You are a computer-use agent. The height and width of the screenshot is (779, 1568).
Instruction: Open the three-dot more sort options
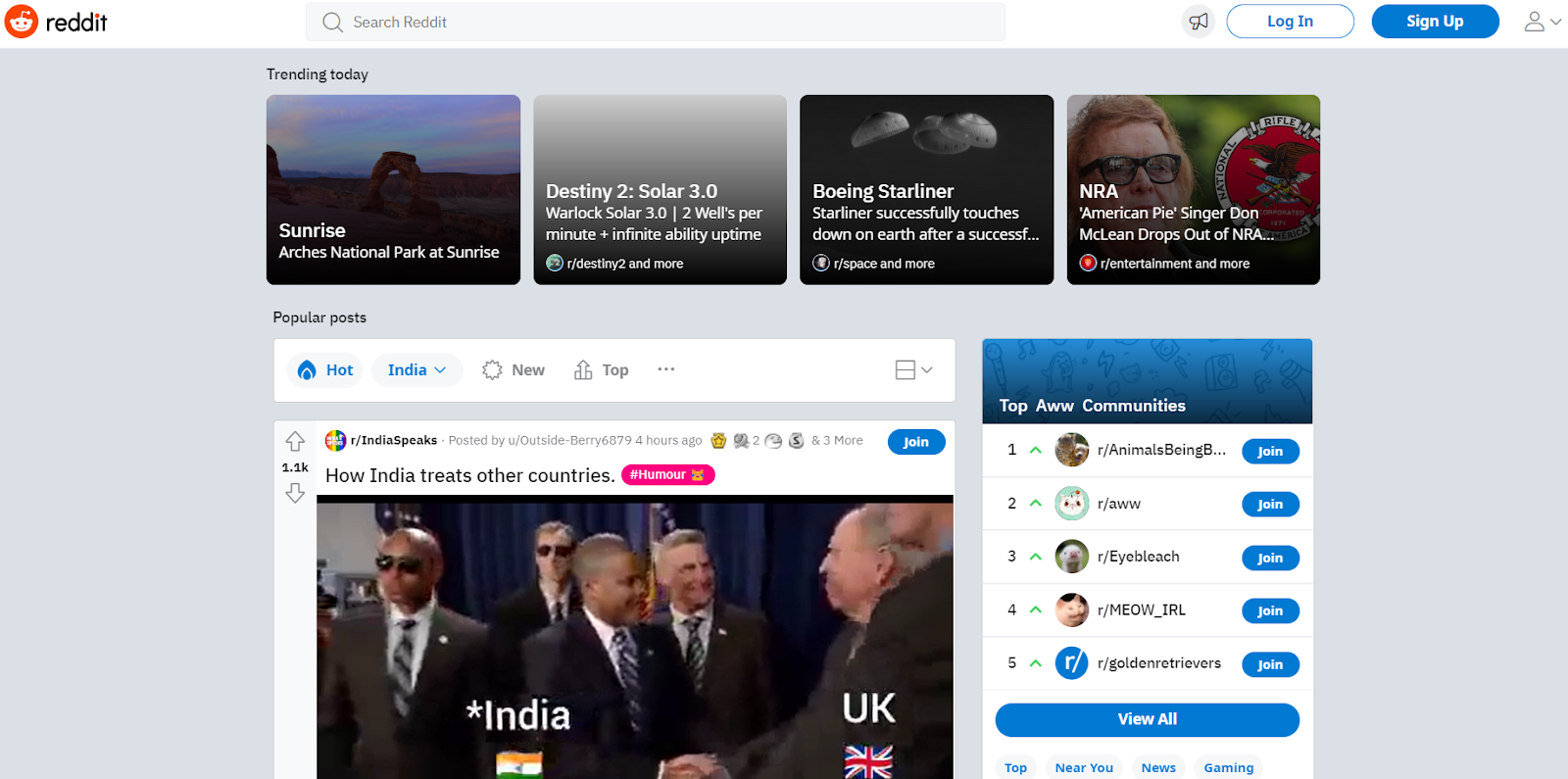point(666,369)
